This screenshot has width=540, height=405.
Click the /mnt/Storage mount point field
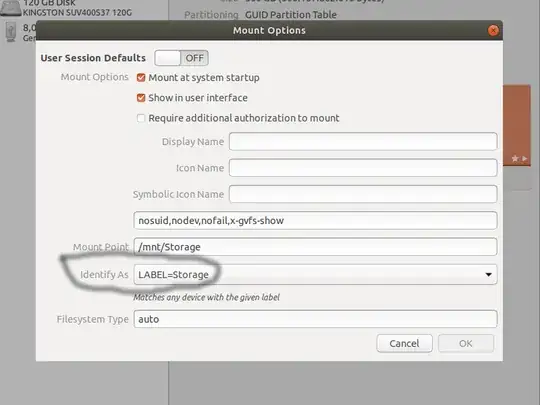pos(315,247)
